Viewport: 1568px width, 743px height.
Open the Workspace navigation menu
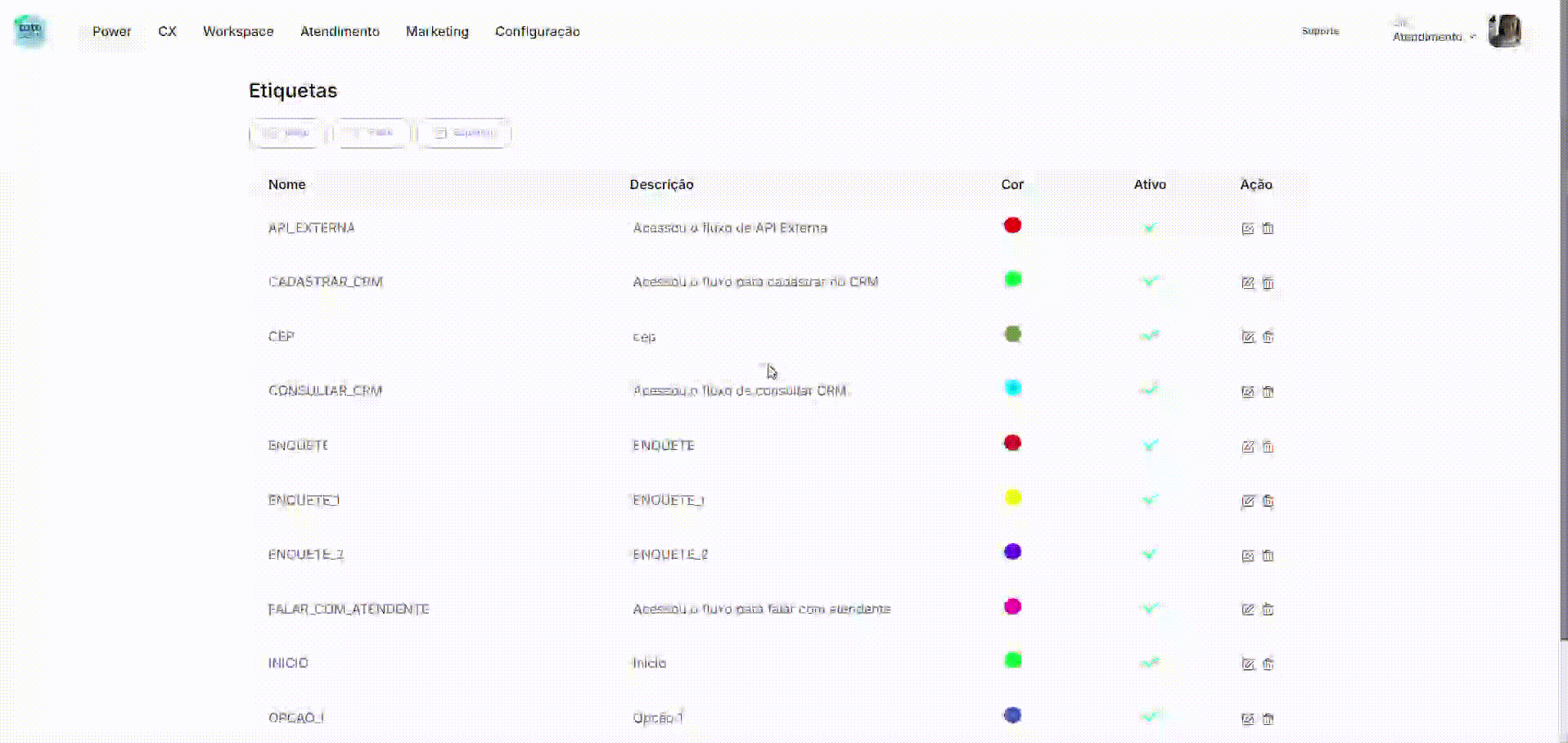click(x=238, y=31)
